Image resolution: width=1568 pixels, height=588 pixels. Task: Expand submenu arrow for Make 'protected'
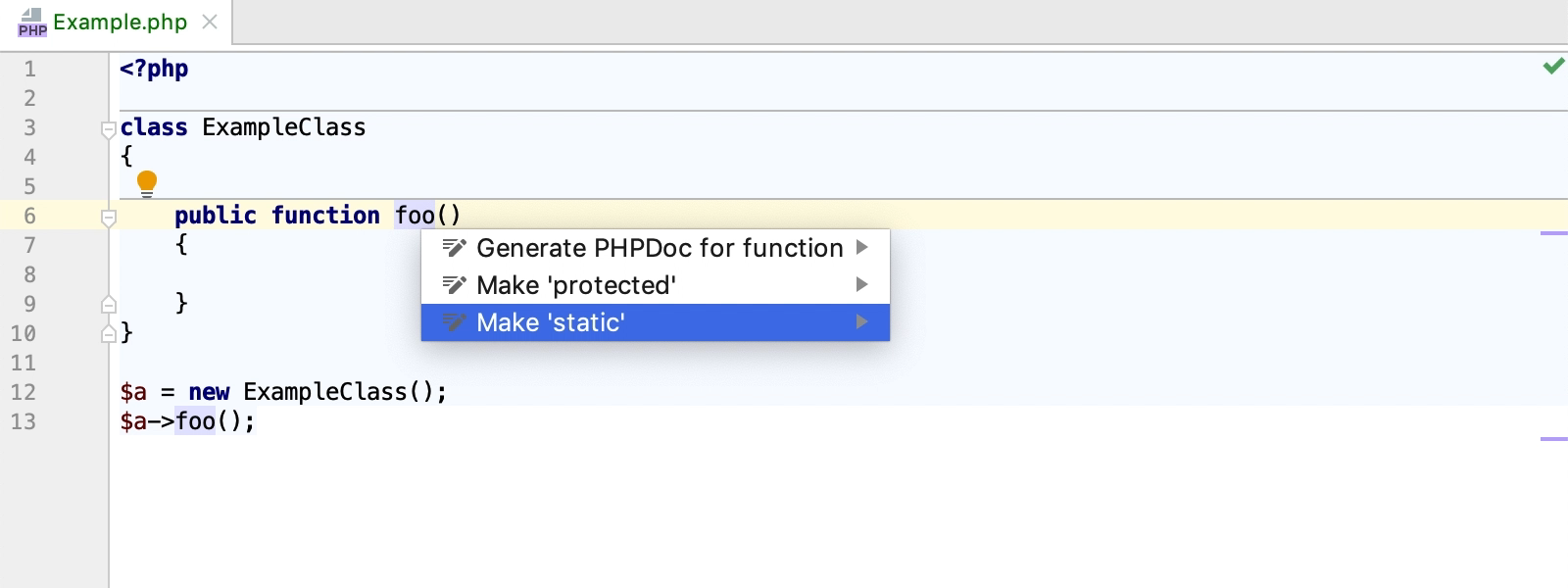[861, 284]
